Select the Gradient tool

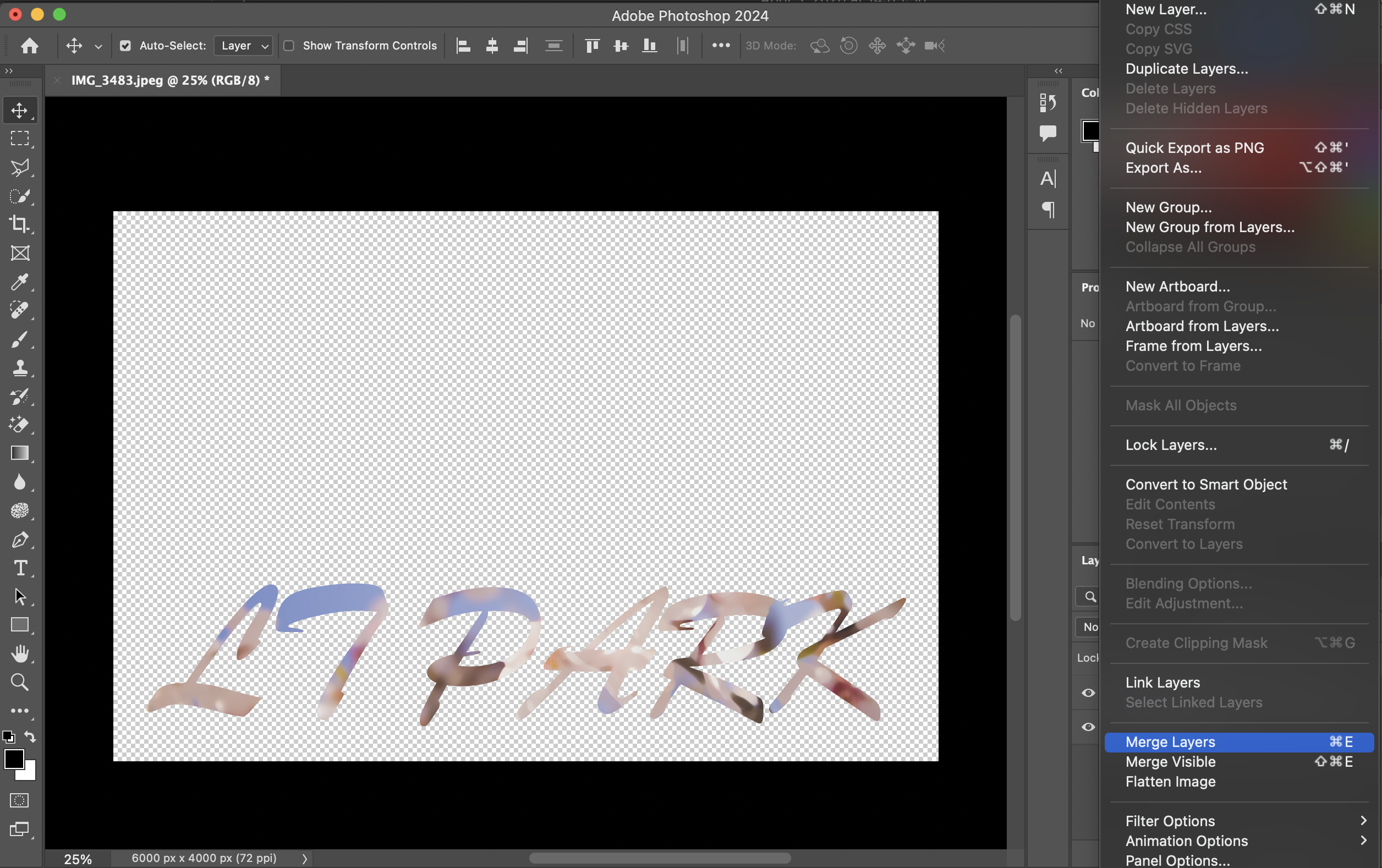[x=19, y=453]
